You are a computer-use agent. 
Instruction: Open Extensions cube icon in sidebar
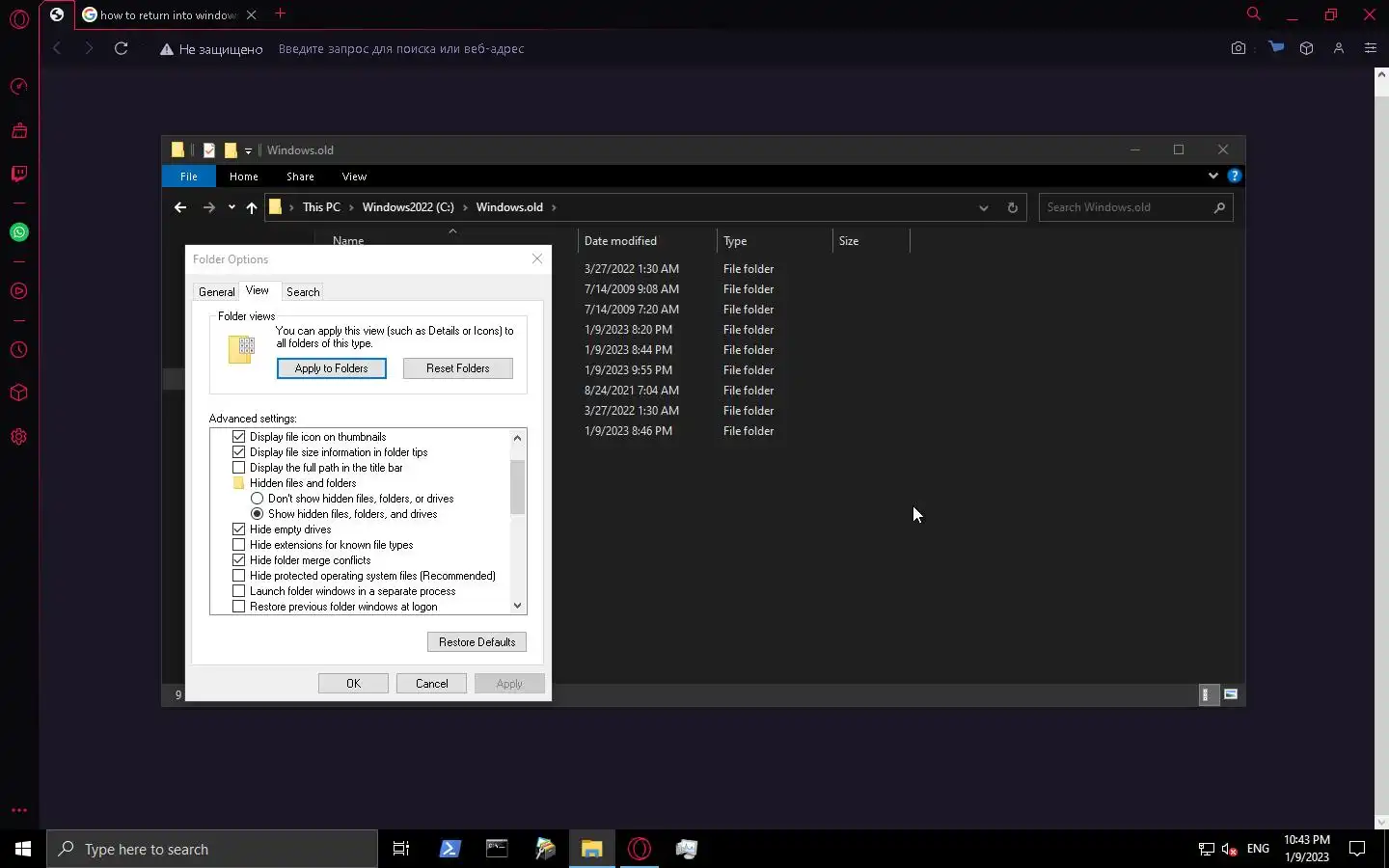coord(18,393)
